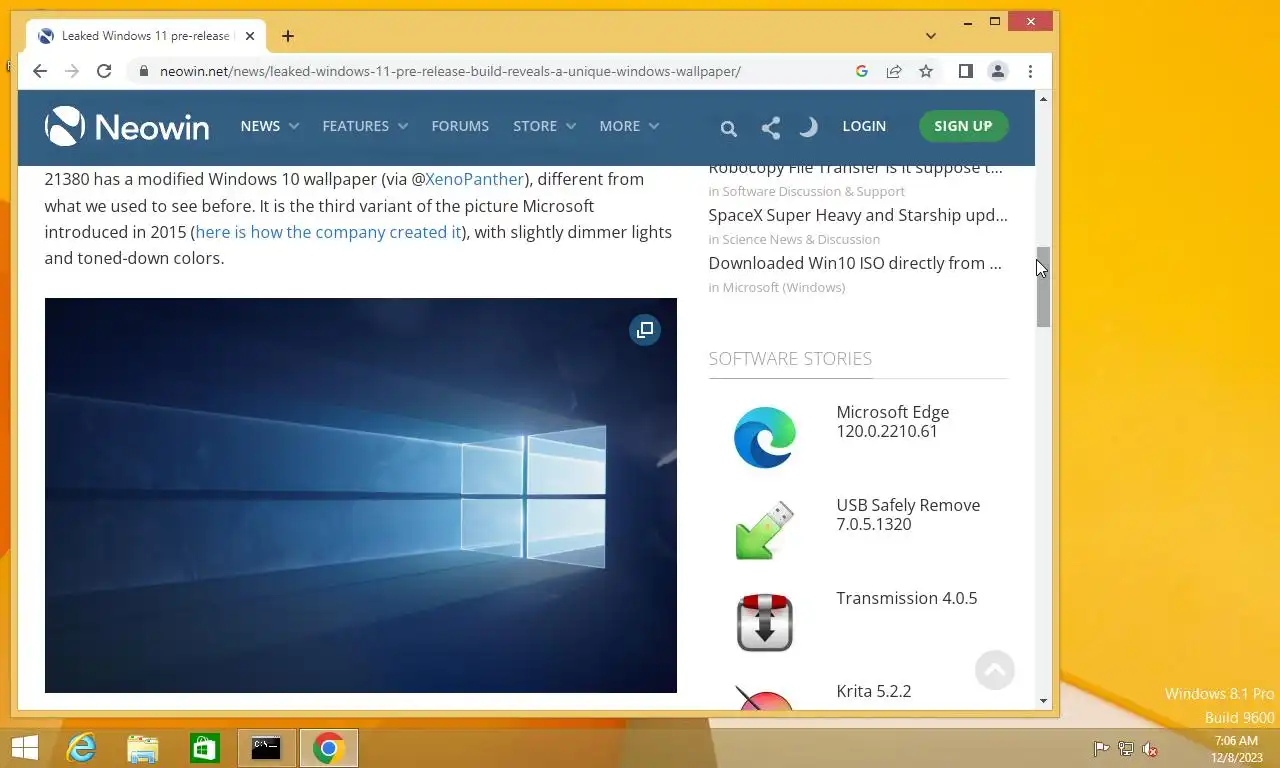Share this page via address bar icon
Image resolution: width=1280 pixels, height=768 pixels.
pos(894,71)
